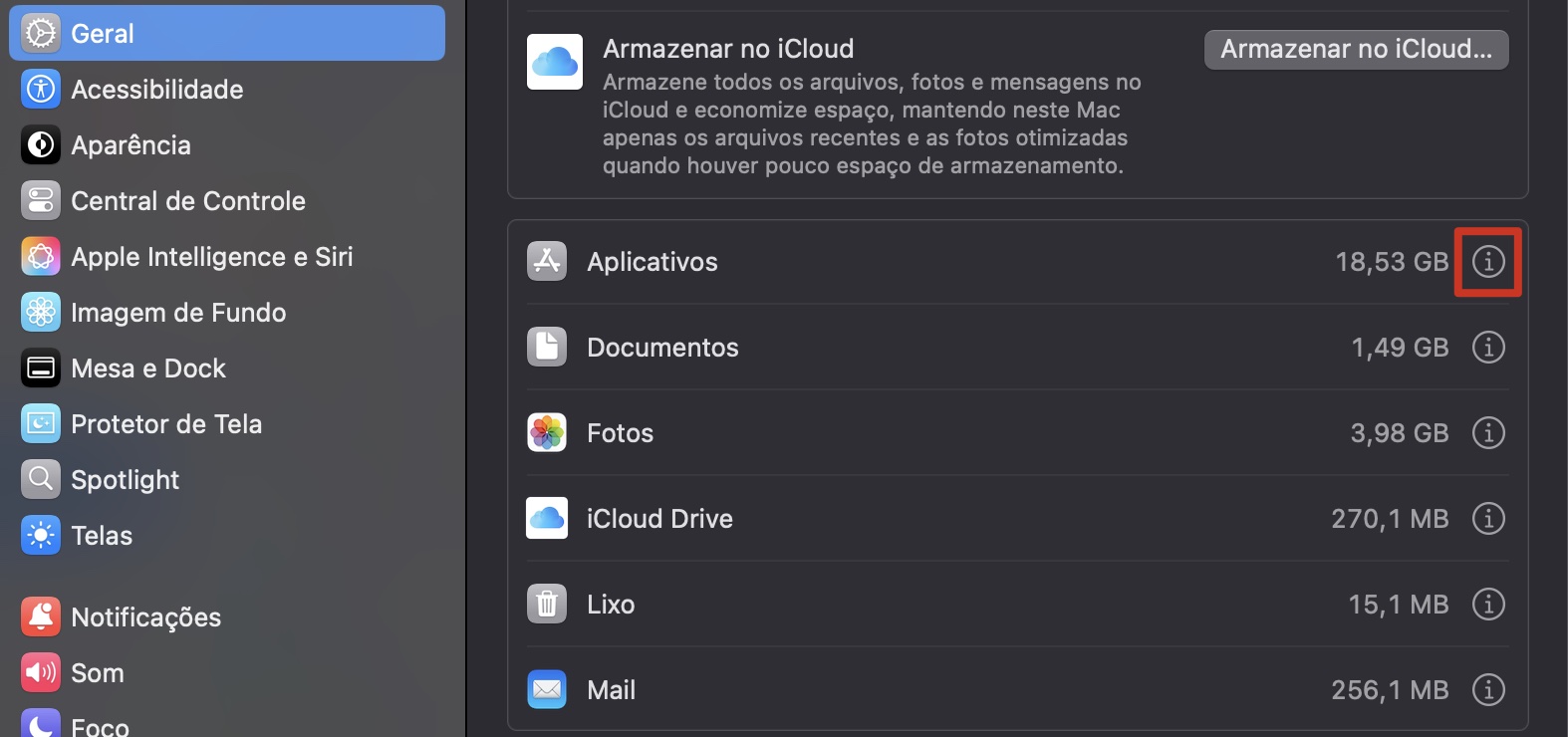
Task: Click the Armazenar no iCloud... button
Action: pyautogui.click(x=1356, y=49)
